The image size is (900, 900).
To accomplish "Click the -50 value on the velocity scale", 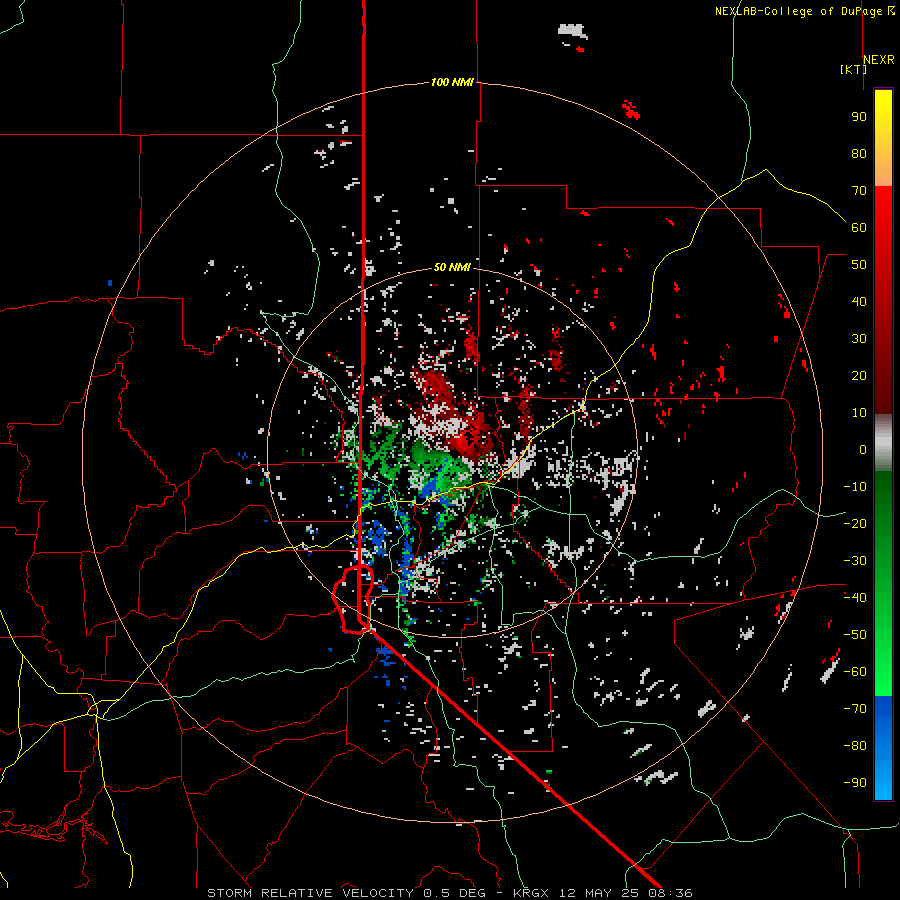I will [x=855, y=635].
